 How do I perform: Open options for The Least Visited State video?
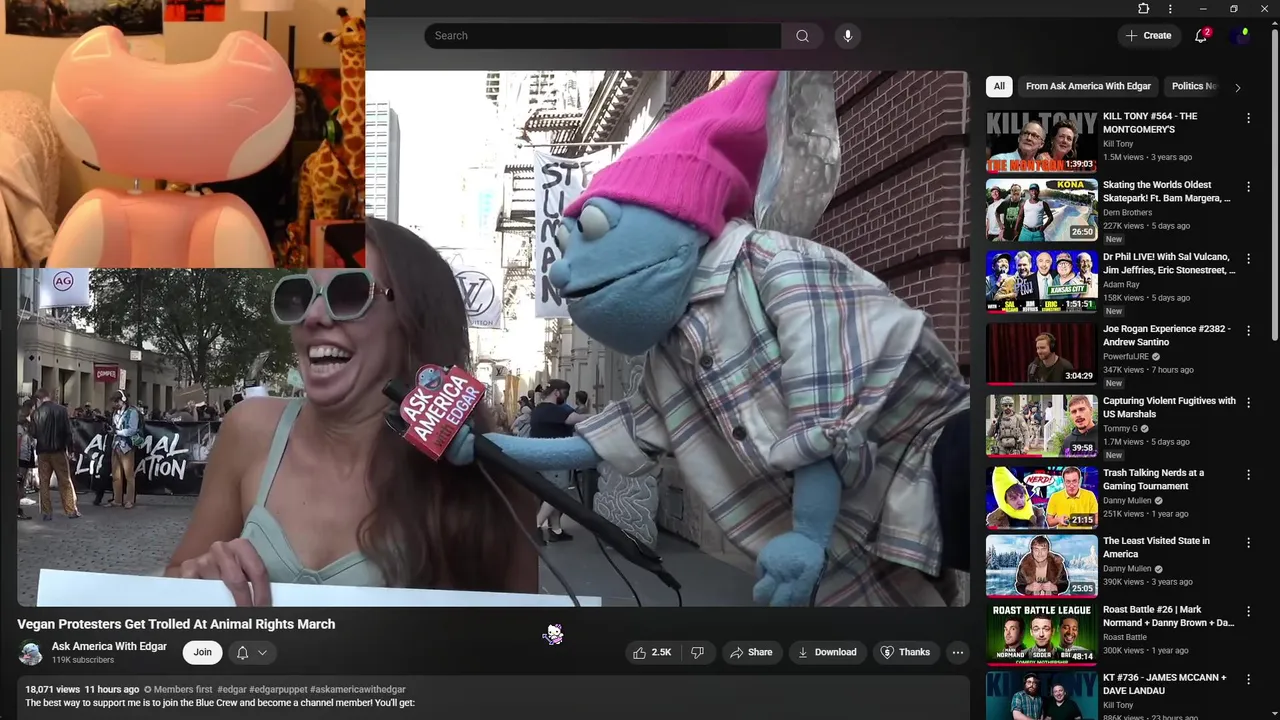(x=1248, y=542)
